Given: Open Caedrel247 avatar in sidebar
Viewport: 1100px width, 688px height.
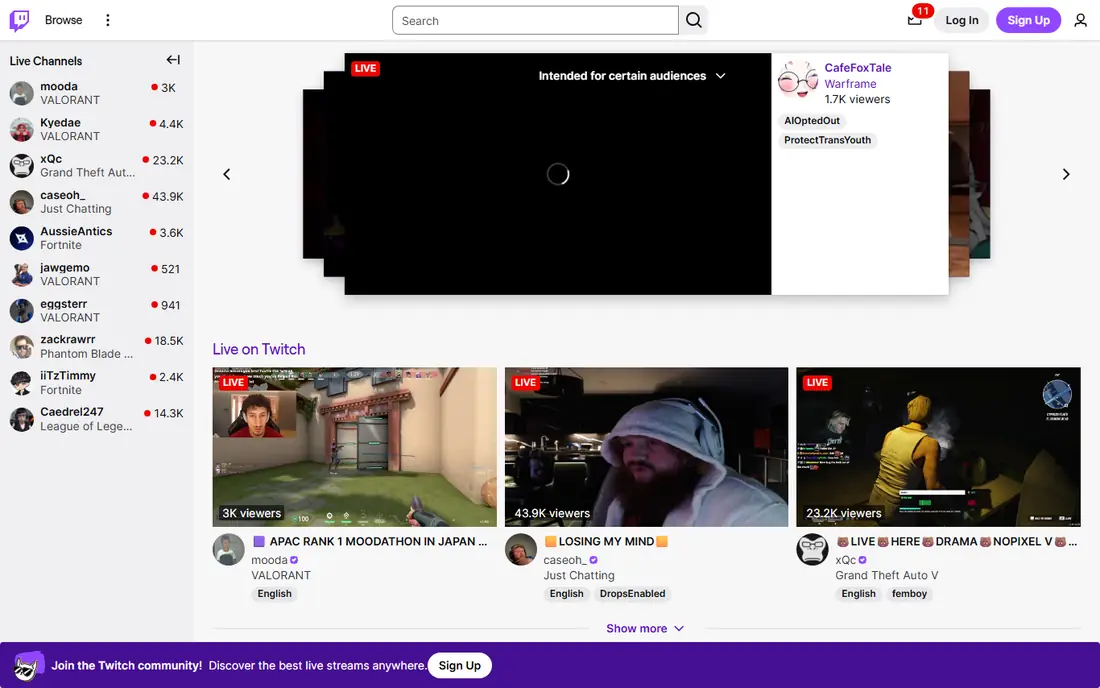Looking at the screenshot, I should click(22, 419).
